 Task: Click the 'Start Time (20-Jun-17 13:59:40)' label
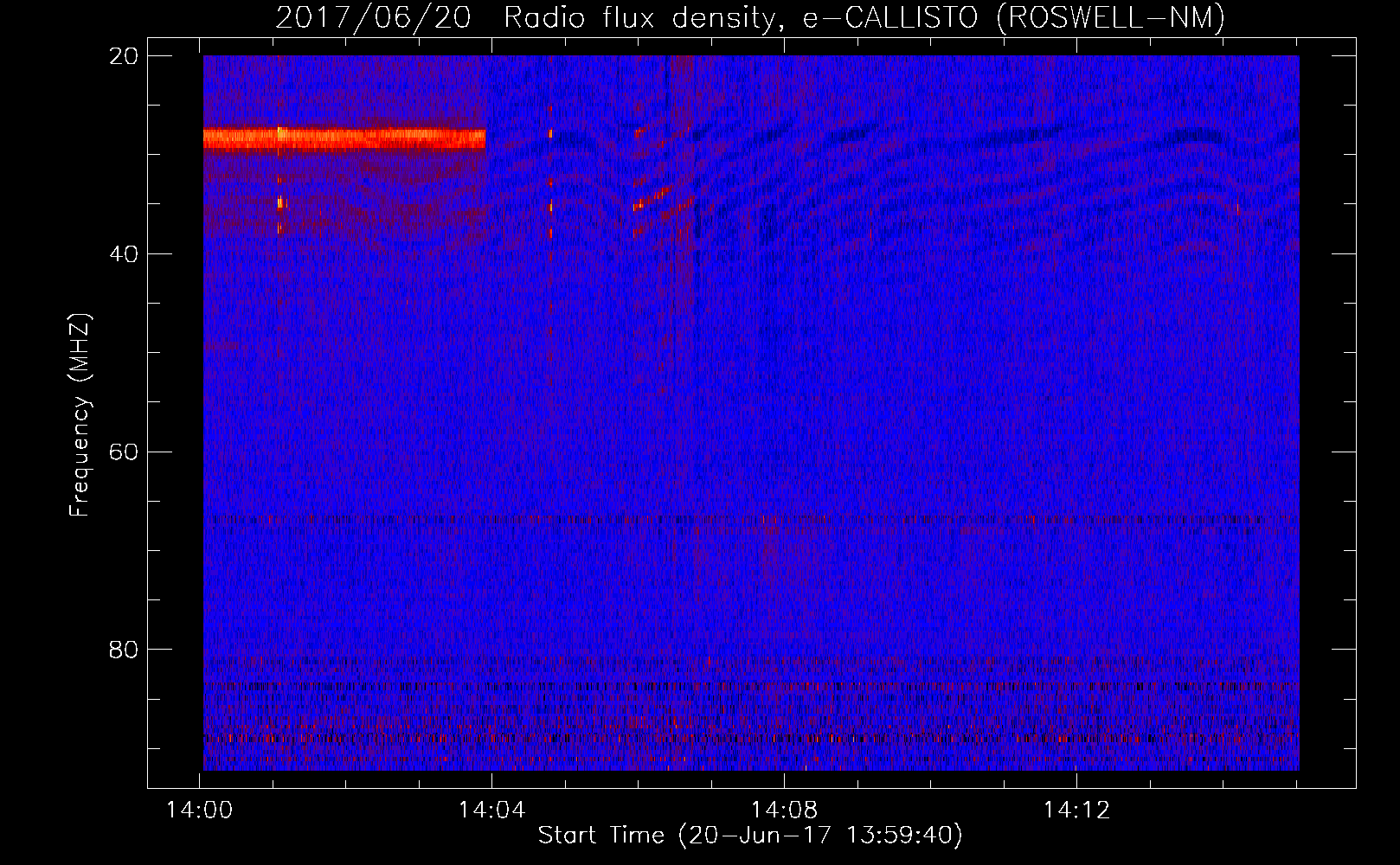tap(750, 836)
